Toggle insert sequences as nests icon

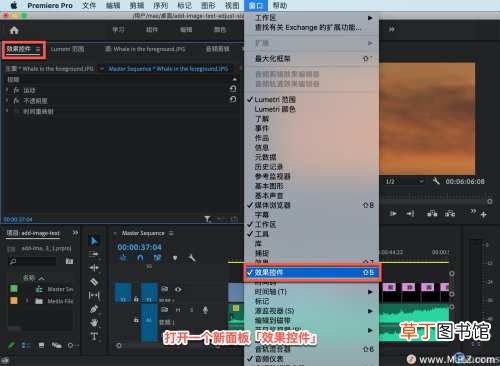click(123, 258)
